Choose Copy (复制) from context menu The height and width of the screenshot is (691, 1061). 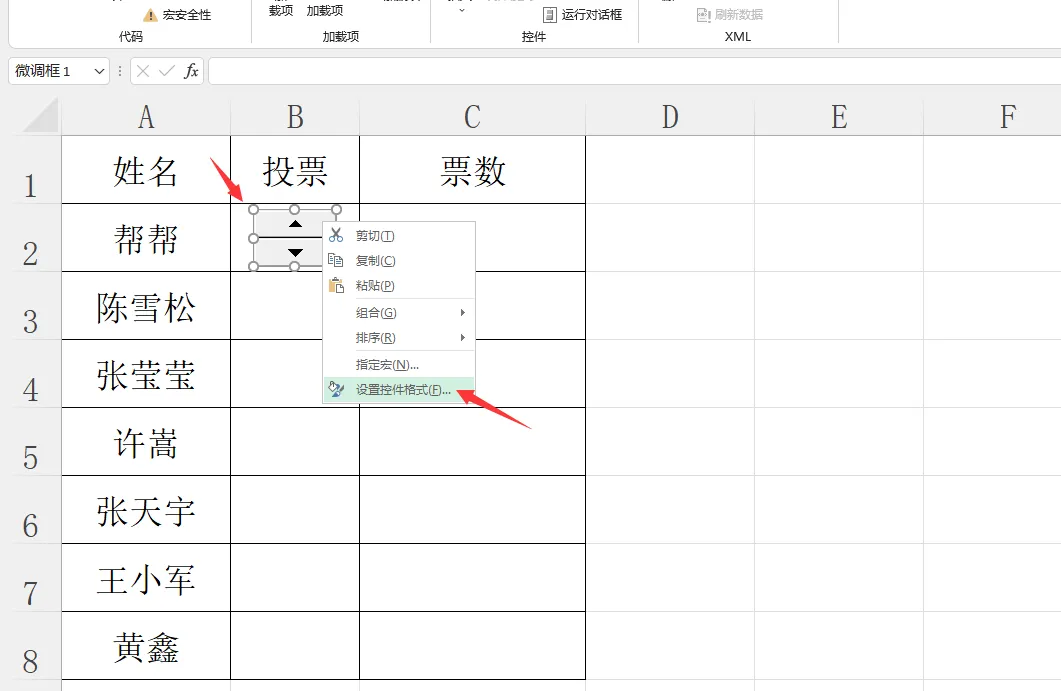pos(399,261)
